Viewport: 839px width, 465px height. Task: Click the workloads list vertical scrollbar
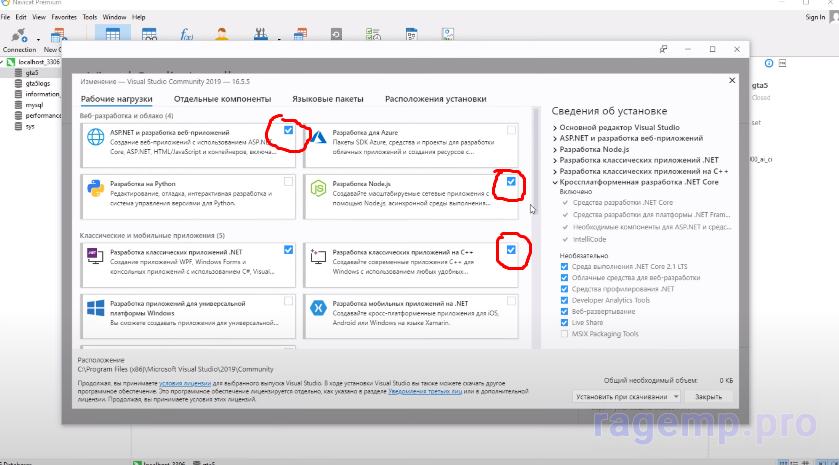[x=536, y=228]
